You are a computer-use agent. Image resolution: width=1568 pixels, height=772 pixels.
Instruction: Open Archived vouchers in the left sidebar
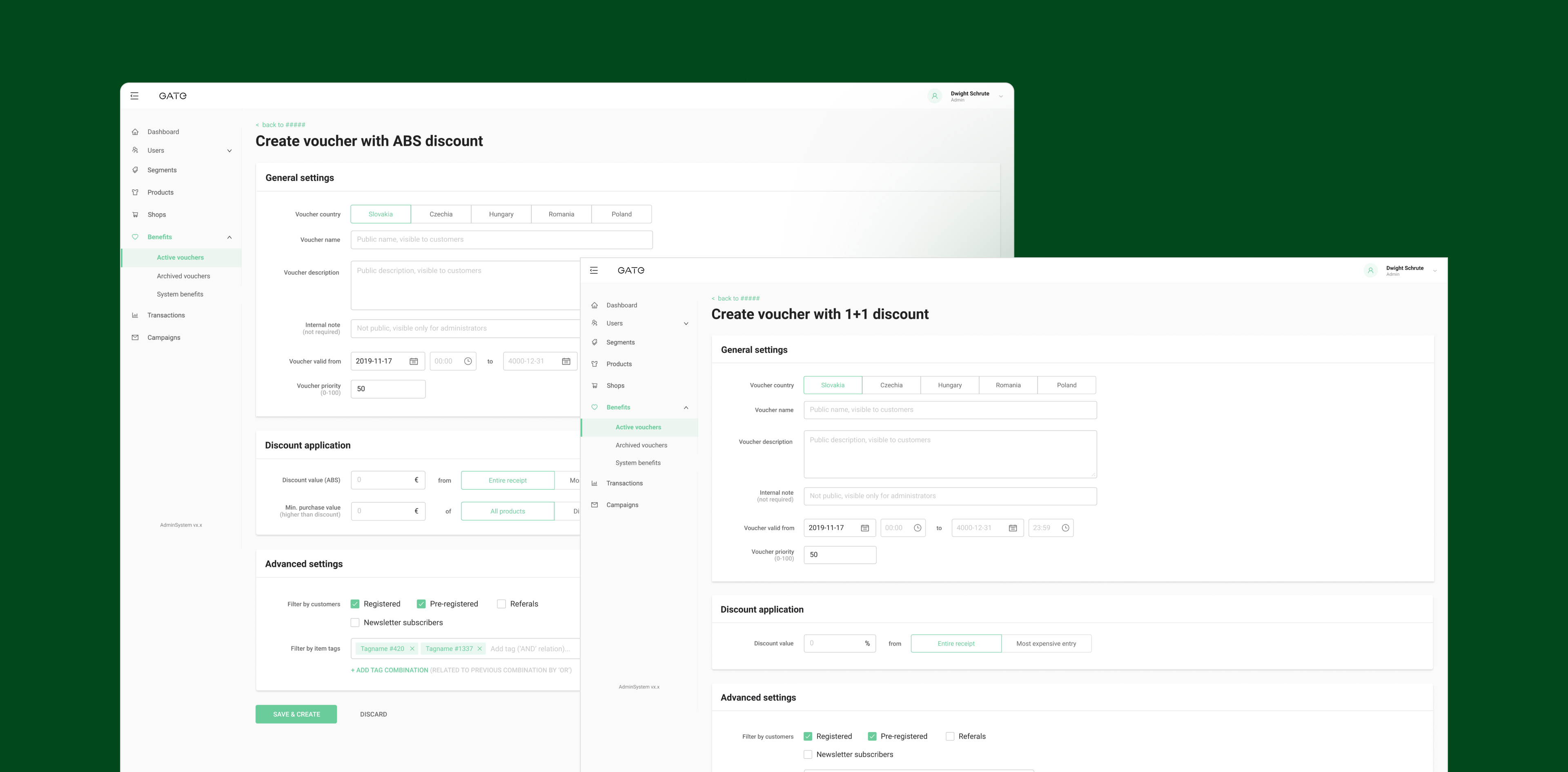183,276
